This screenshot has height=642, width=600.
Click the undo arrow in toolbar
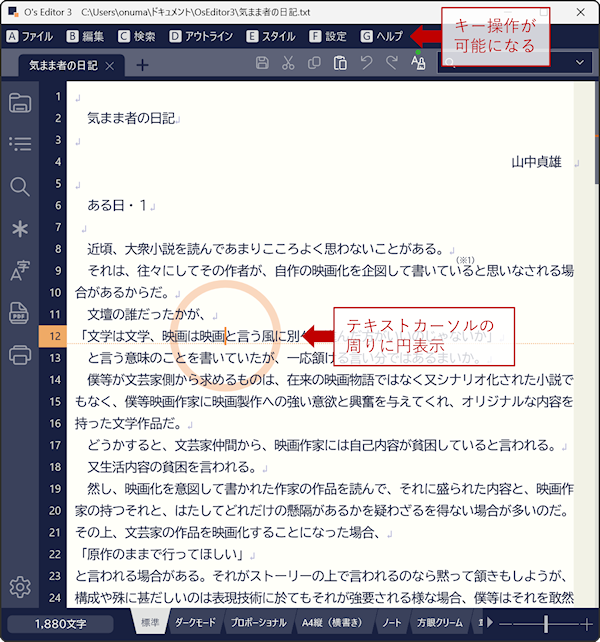pyautogui.click(x=366, y=64)
